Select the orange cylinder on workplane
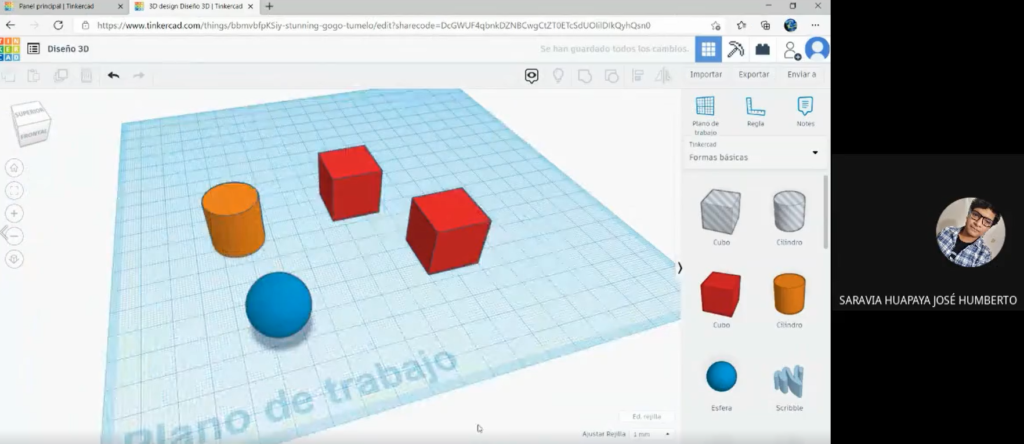This screenshot has width=1024, height=444. [232, 220]
